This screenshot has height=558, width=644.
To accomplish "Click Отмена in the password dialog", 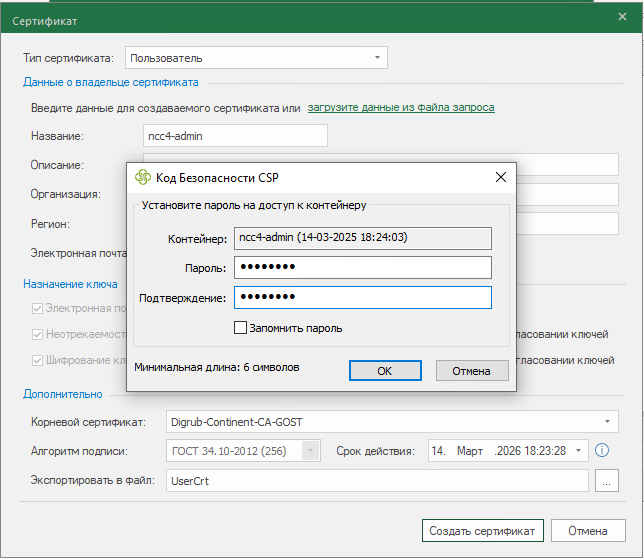I will pos(472,371).
